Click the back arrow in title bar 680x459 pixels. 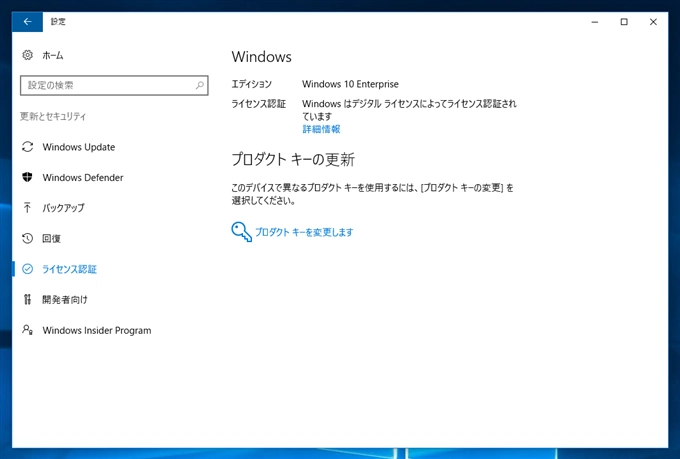point(27,22)
